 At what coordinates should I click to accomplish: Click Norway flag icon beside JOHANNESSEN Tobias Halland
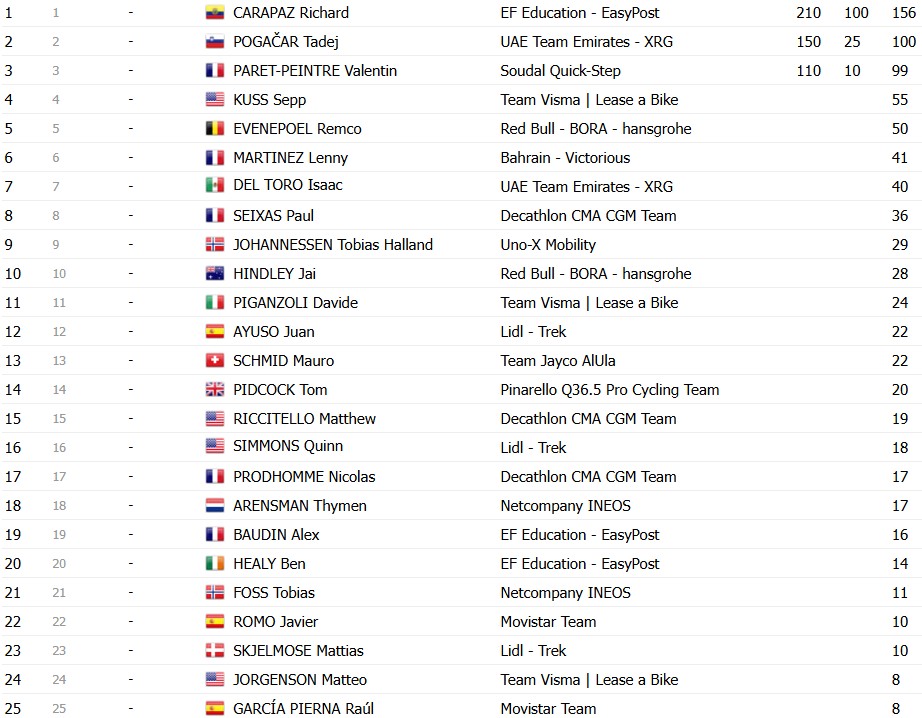(x=215, y=245)
